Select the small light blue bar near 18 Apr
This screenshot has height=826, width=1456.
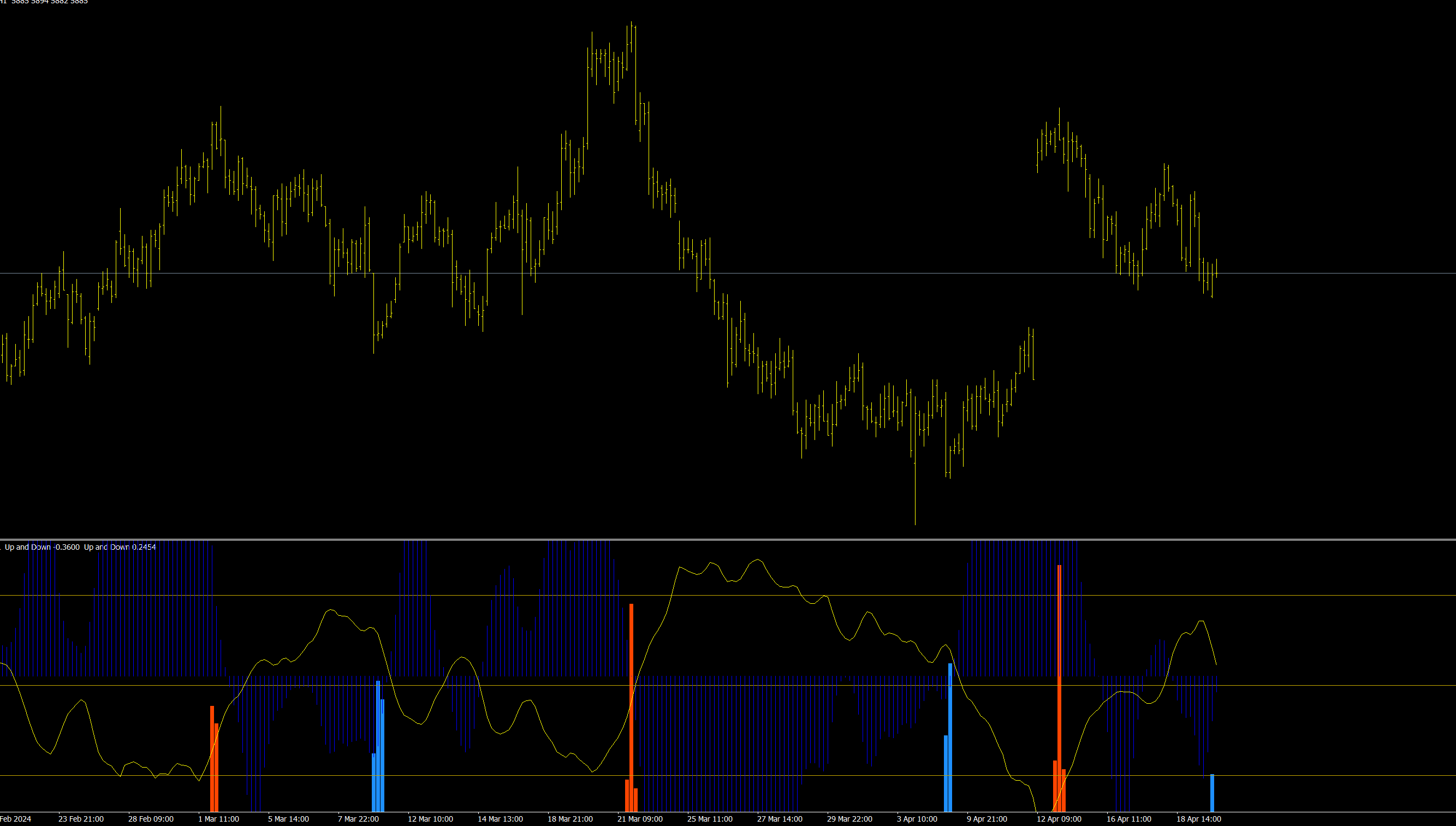point(1212,793)
